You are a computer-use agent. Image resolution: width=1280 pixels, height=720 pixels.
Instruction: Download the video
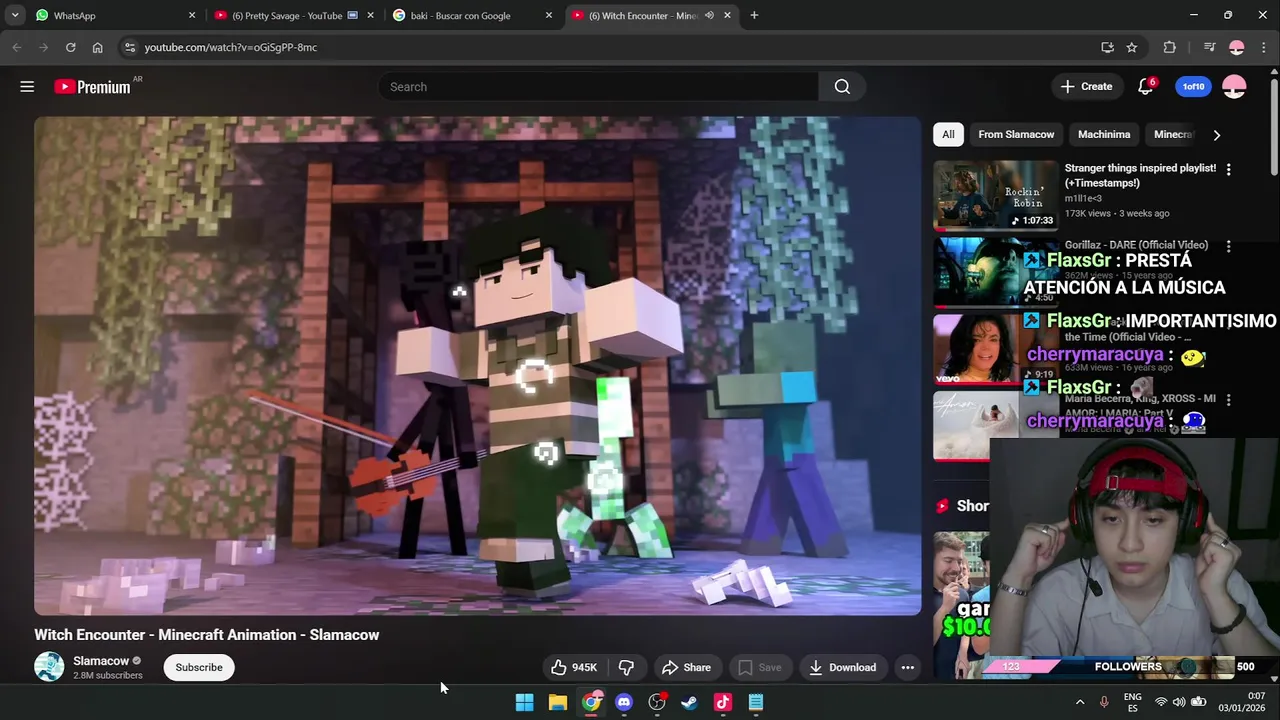[842, 667]
